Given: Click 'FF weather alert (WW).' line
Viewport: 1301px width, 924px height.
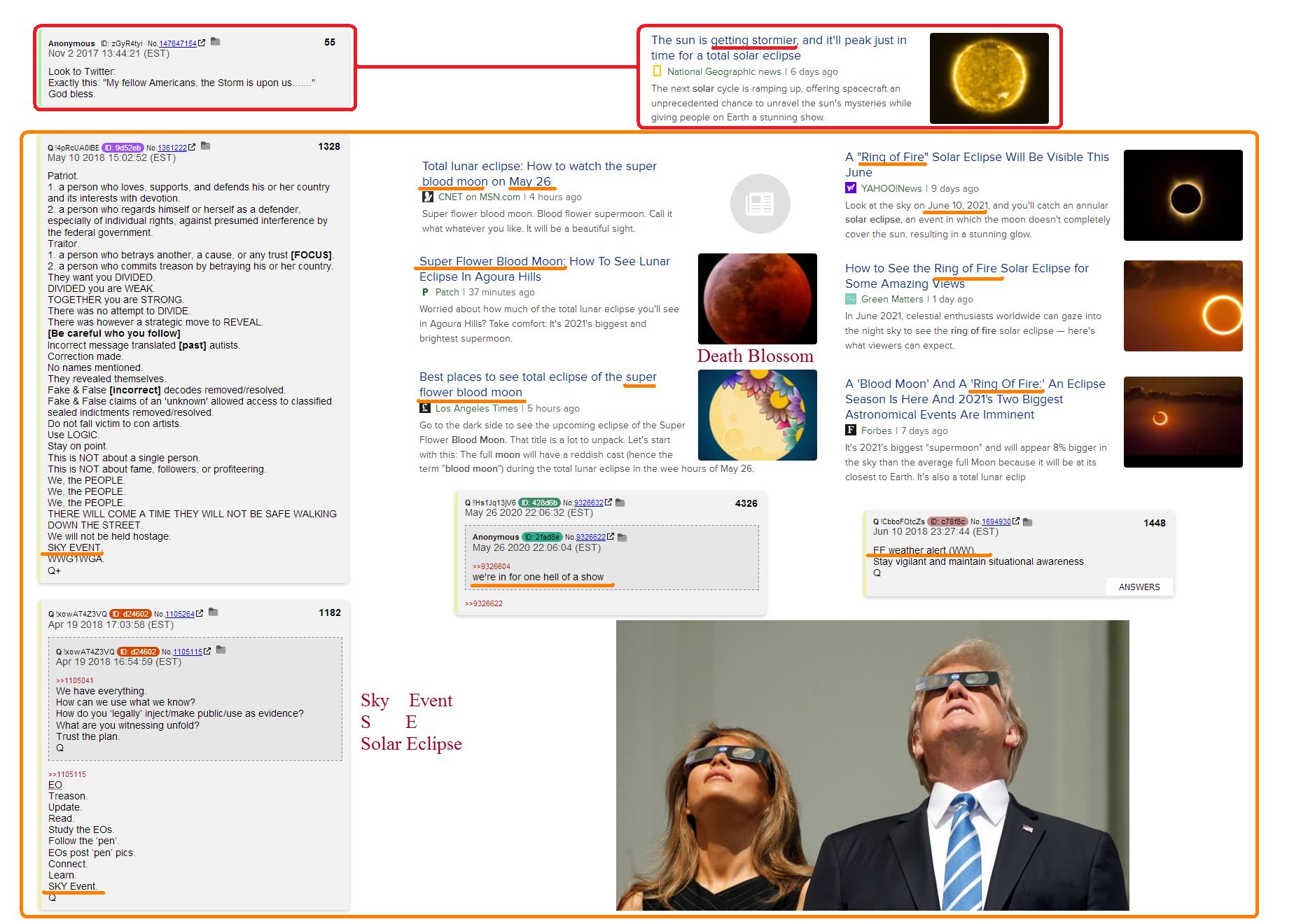Looking at the screenshot, I should click(924, 550).
